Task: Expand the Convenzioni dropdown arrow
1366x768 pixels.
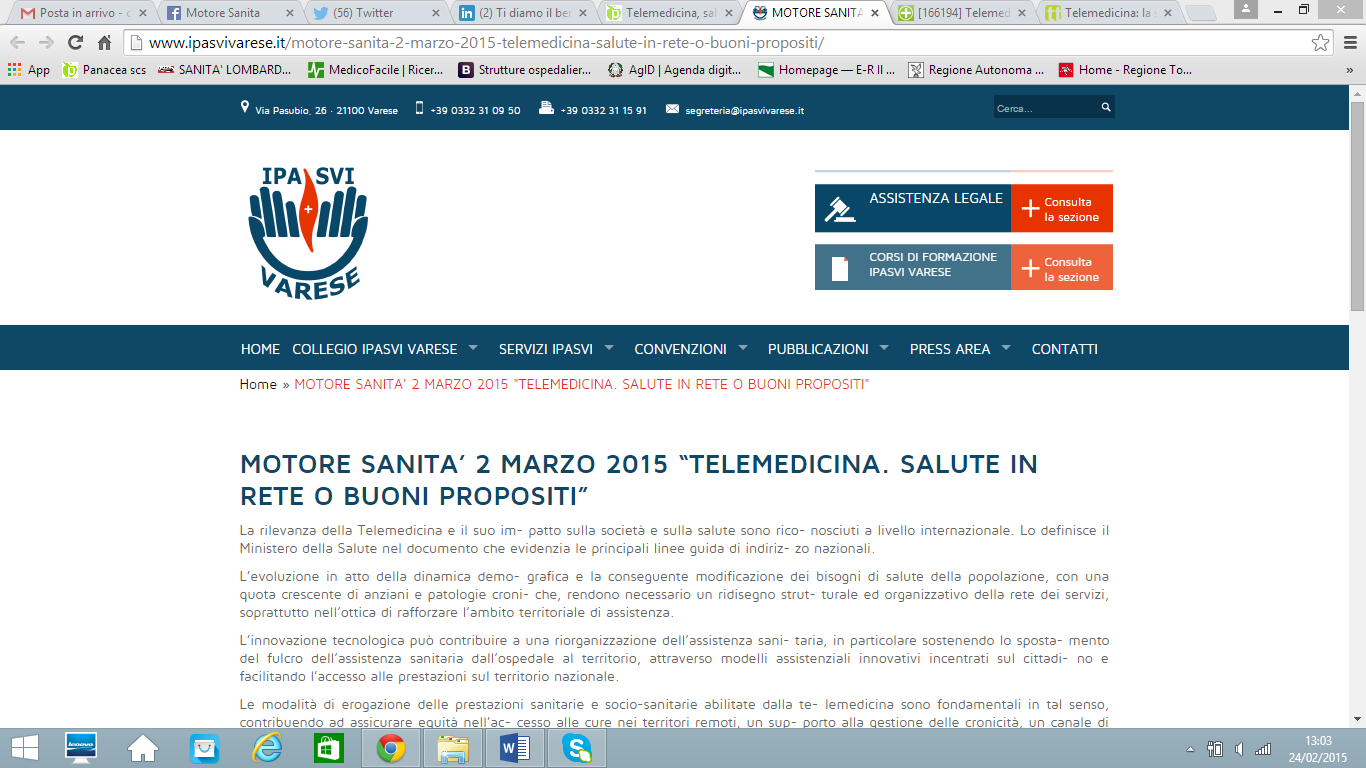Action: [743, 348]
